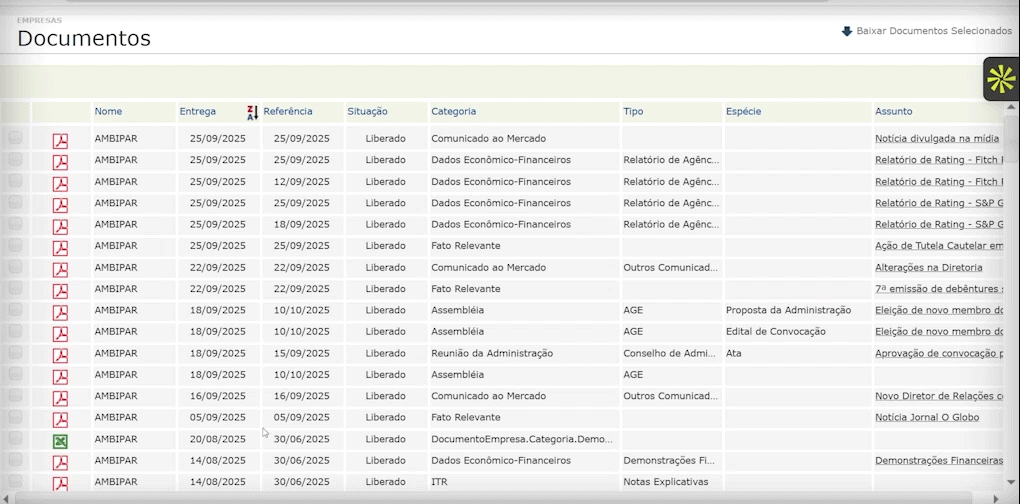Click the green Excel icon dated 20/08/2025
1020x504 pixels.
click(x=60, y=441)
